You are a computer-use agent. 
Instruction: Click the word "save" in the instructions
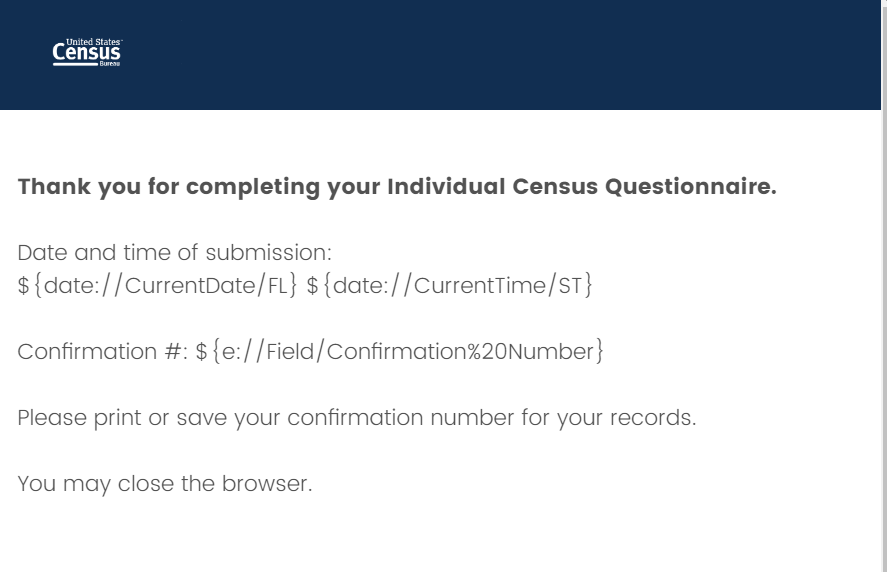(202, 418)
